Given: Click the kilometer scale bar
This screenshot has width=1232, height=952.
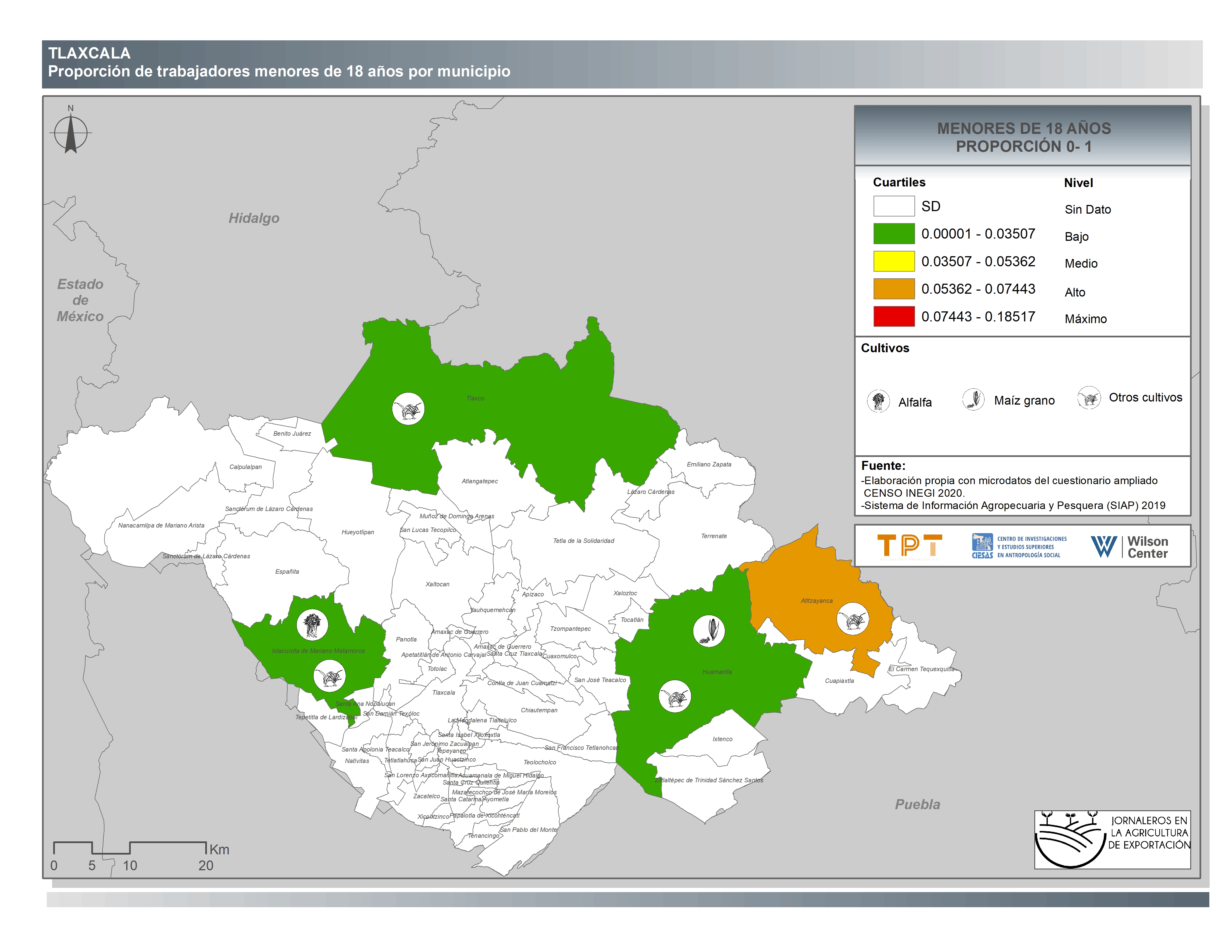Looking at the screenshot, I should [x=129, y=848].
